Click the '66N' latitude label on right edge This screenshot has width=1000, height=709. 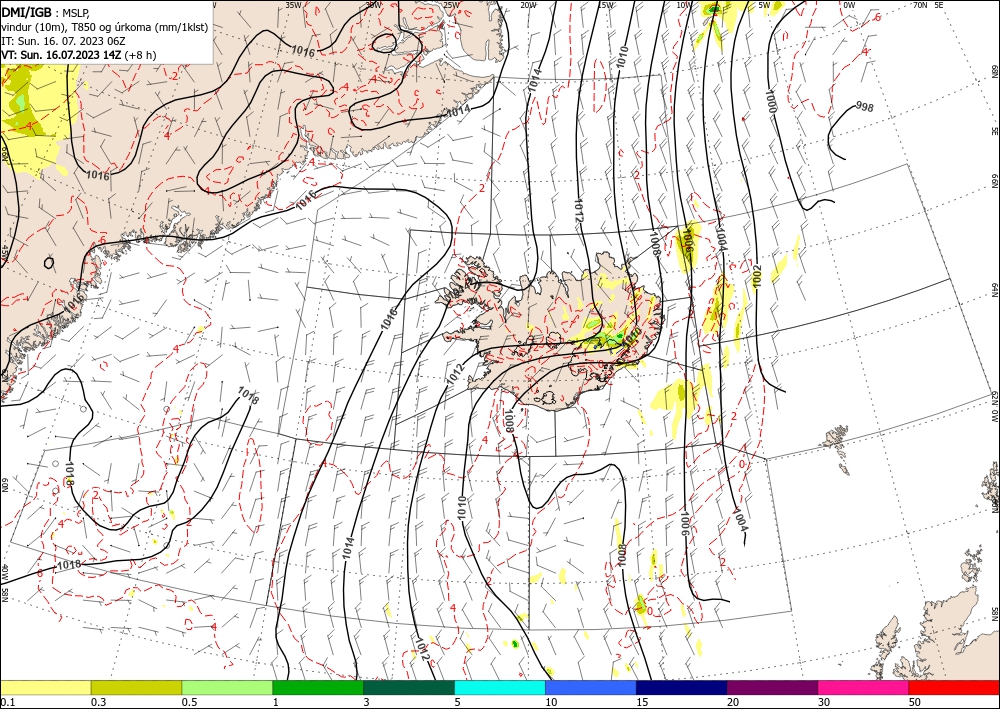pos(994,182)
